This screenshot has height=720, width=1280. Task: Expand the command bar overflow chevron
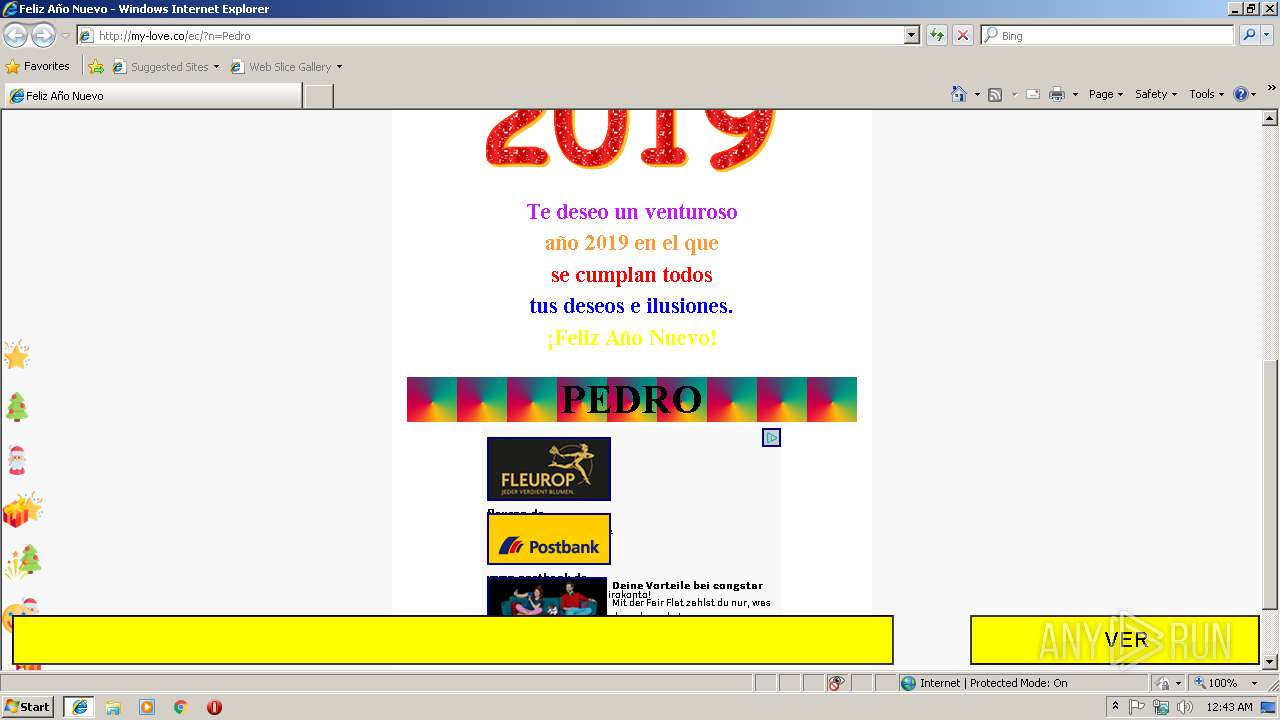pyautogui.click(x=1272, y=88)
